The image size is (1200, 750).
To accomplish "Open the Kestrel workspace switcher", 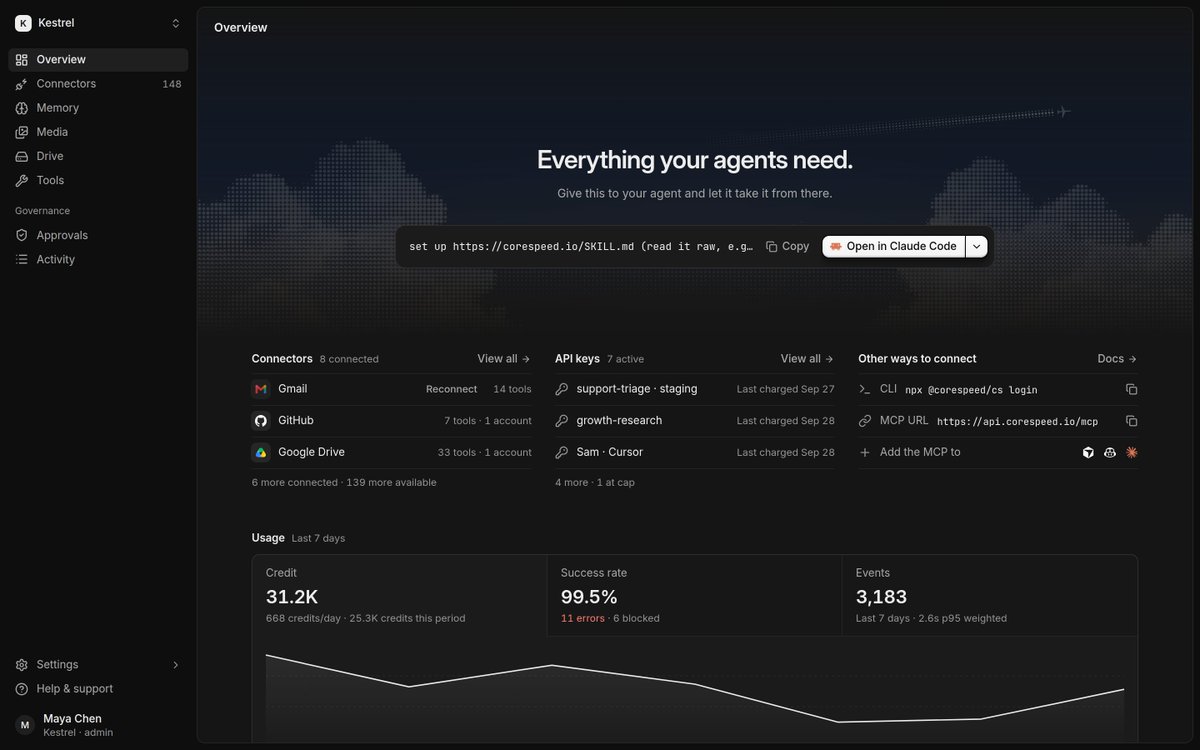I will coord(98,23).
